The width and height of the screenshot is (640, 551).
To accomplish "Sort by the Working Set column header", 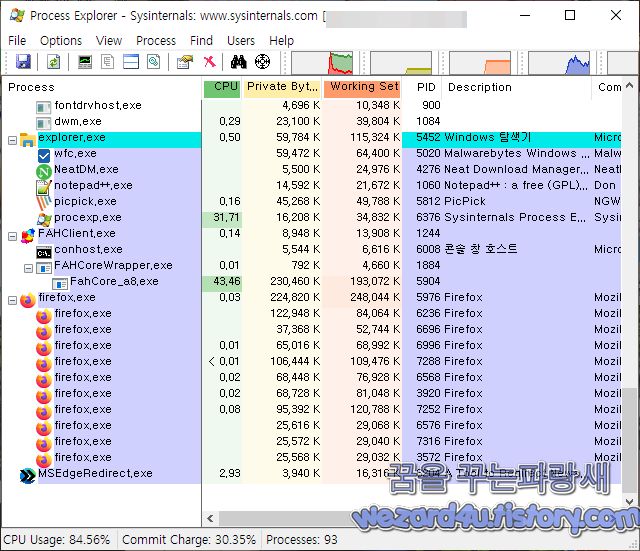I will pos(362,87).
